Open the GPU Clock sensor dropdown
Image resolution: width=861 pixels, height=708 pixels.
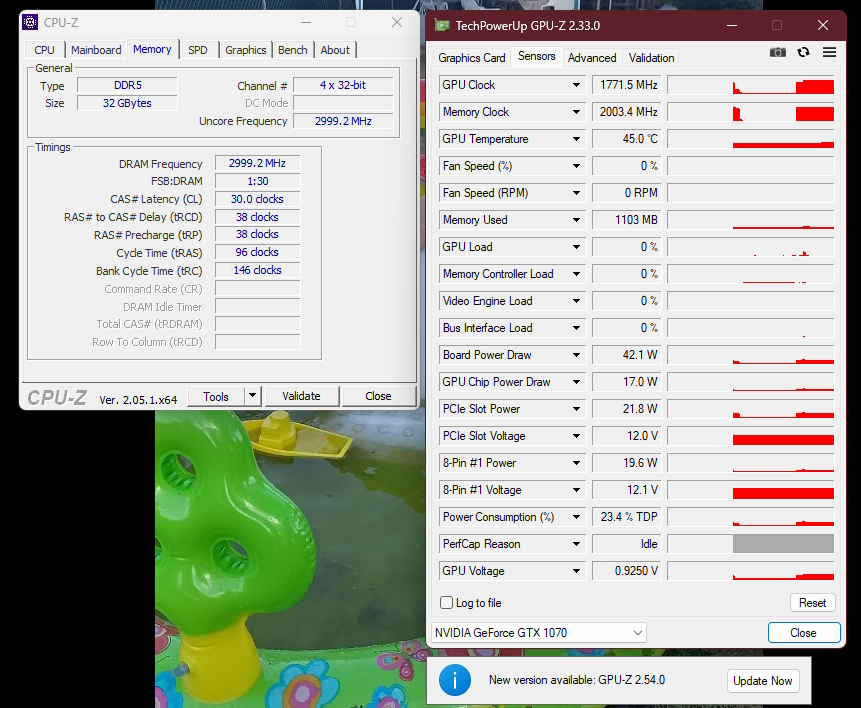[x=576, y=85]
